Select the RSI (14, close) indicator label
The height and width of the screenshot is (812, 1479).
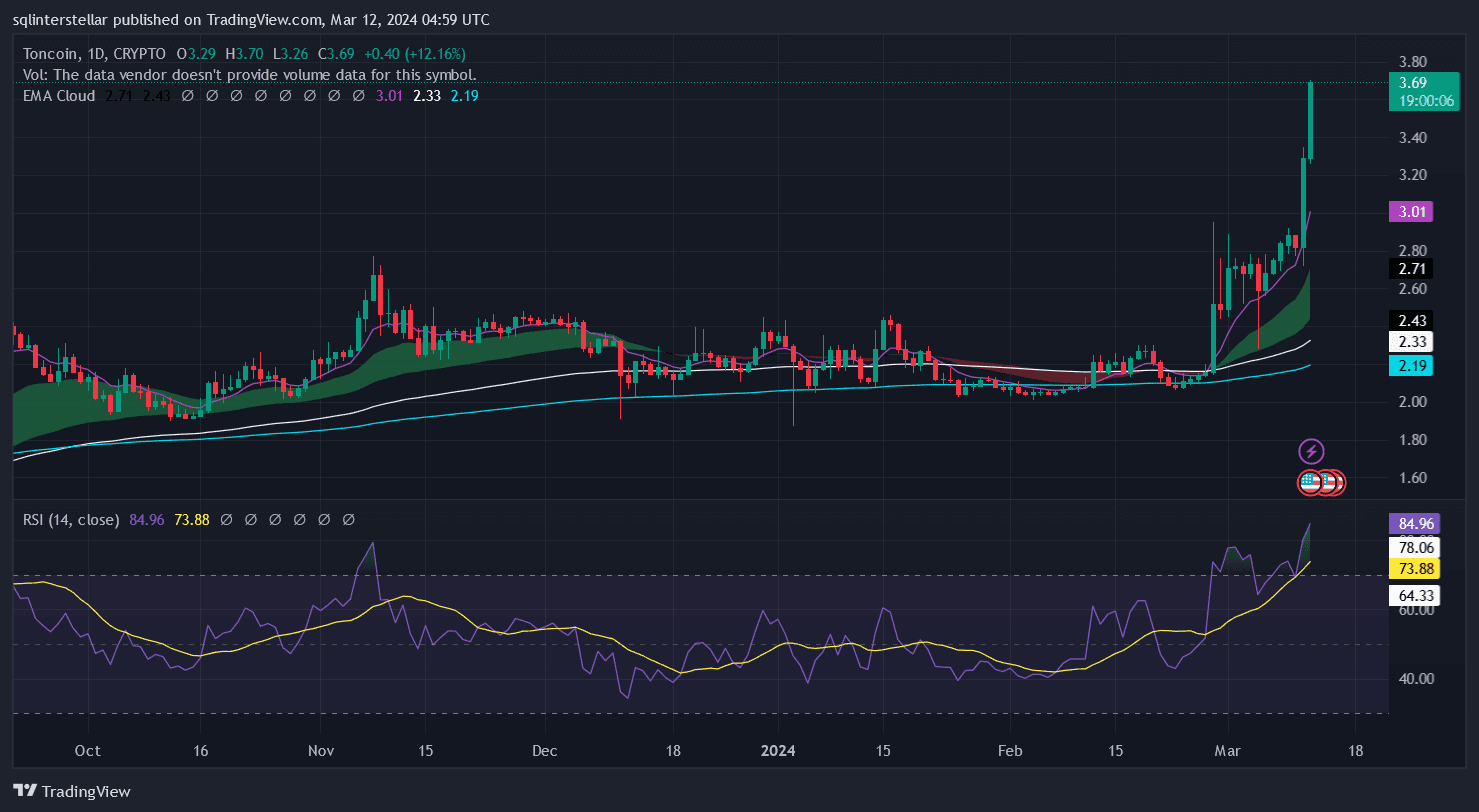71,520
